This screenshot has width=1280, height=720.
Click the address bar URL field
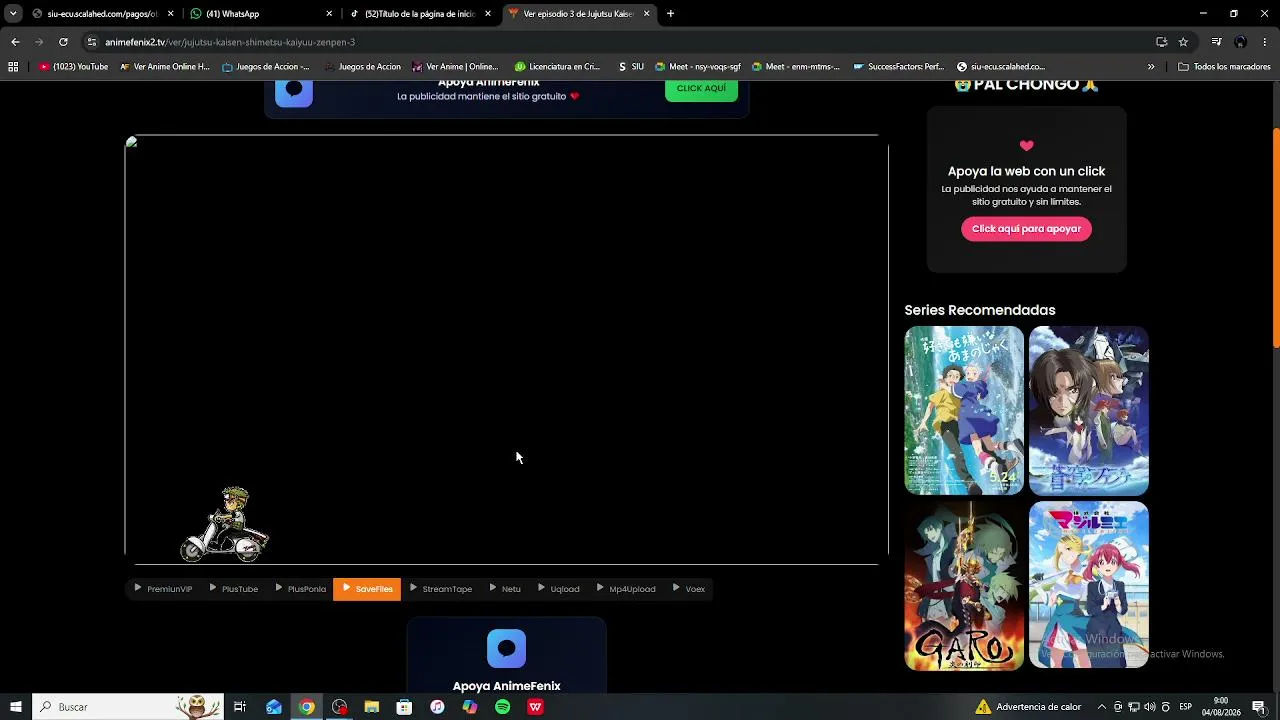coord(620,42)
